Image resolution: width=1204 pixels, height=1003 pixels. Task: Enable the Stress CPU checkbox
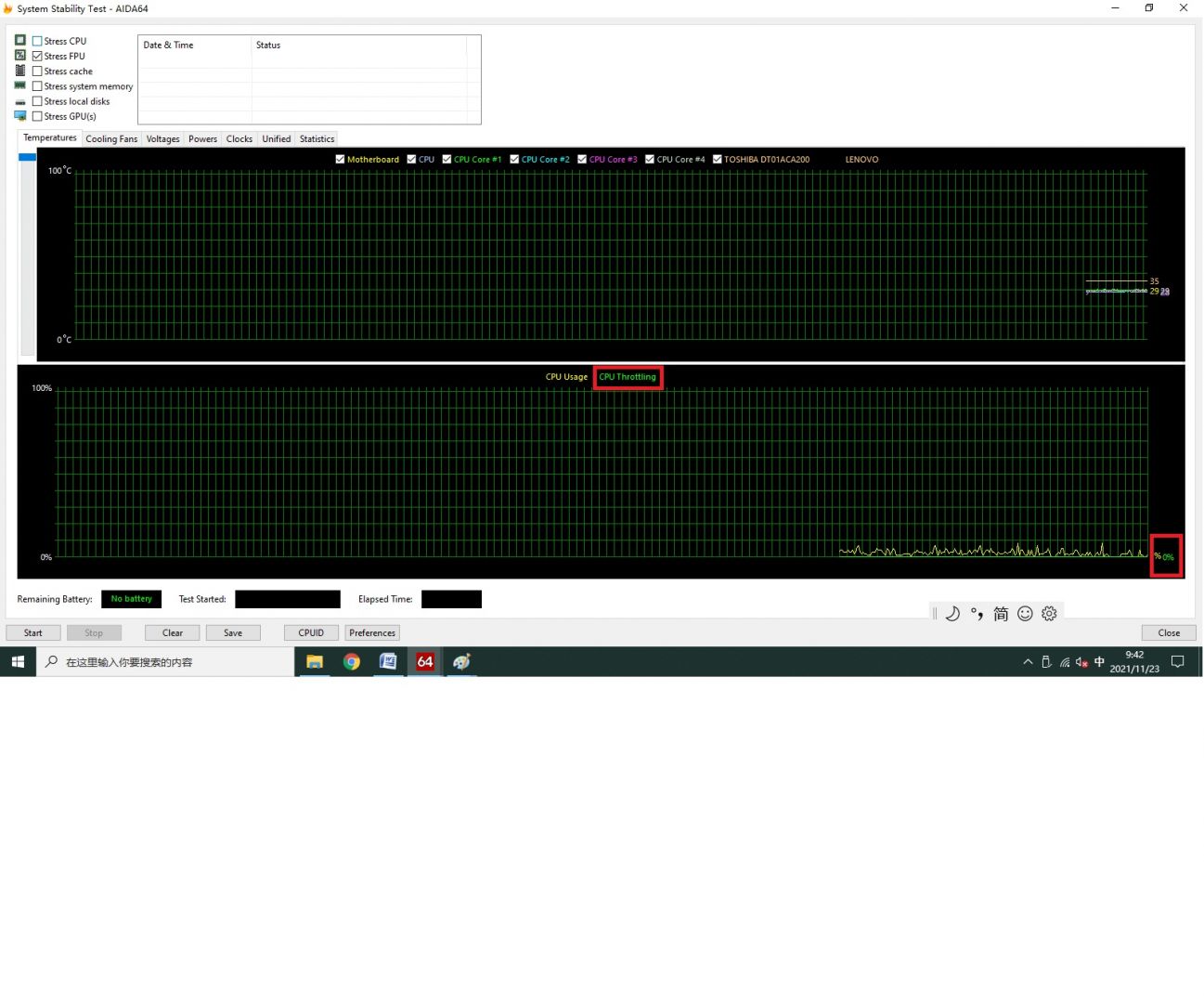[37, 41]
